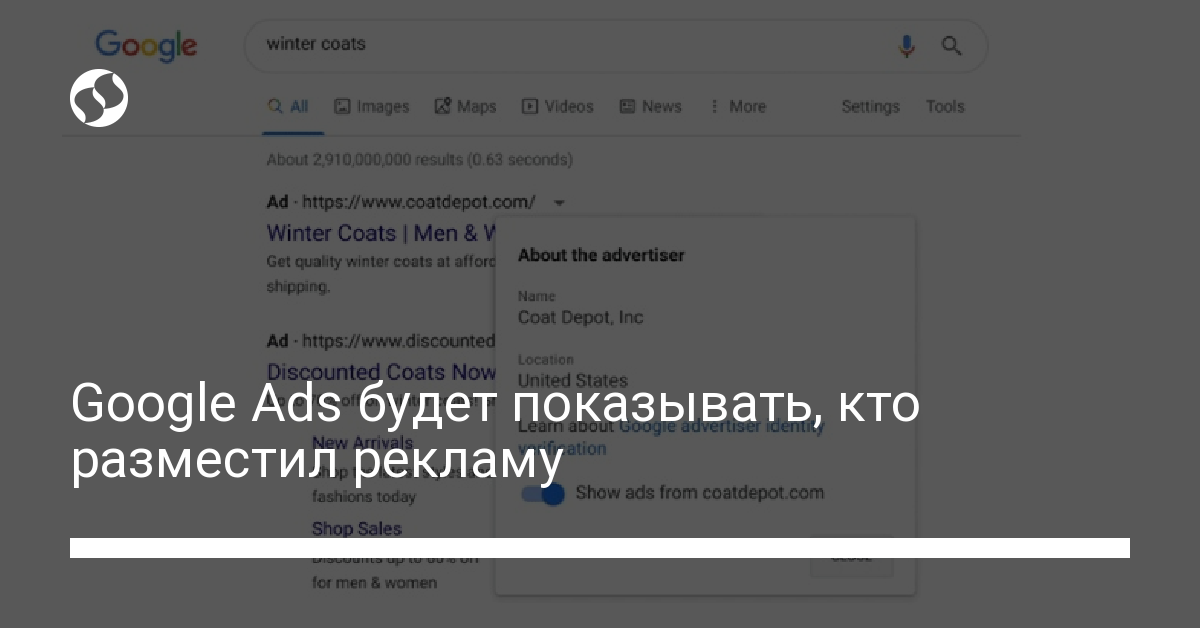Click the headline Google Ads будет показывать

coord(495,432)
